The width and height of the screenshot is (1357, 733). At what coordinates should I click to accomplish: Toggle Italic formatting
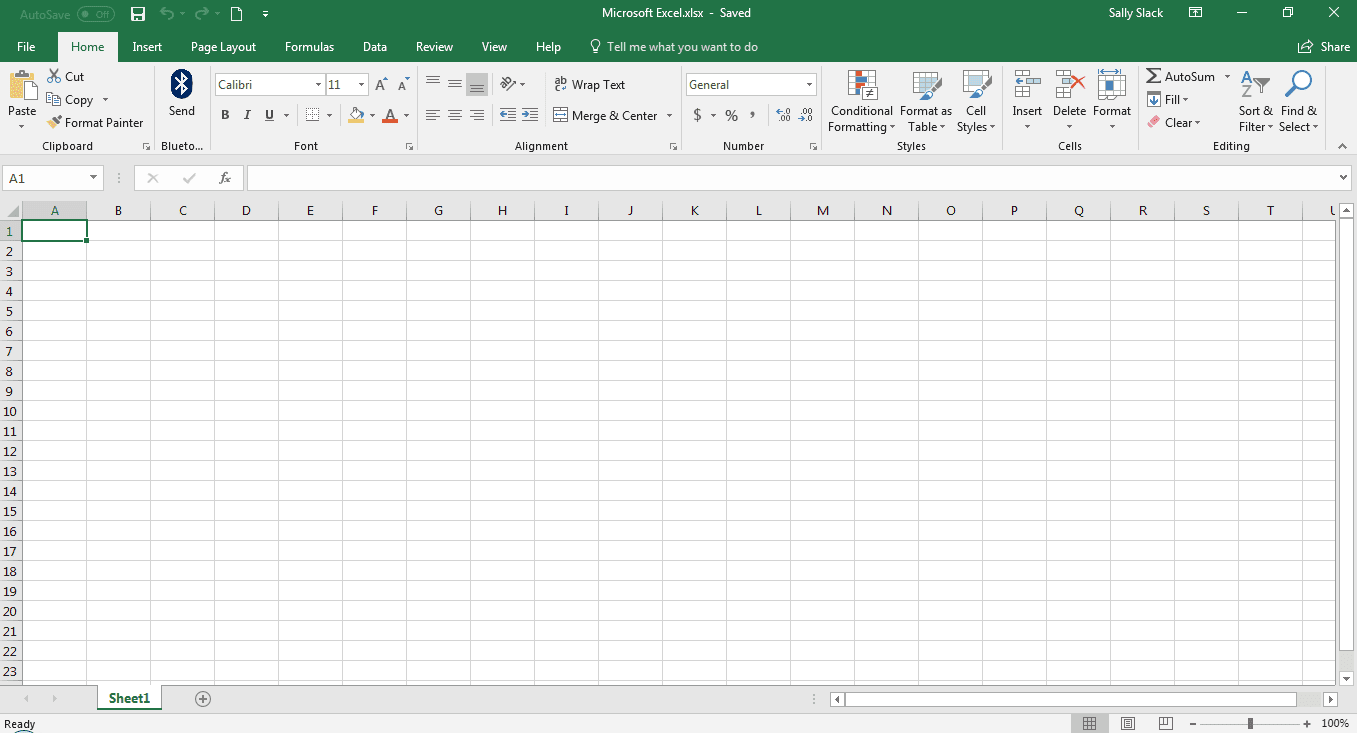pos(247,115)
